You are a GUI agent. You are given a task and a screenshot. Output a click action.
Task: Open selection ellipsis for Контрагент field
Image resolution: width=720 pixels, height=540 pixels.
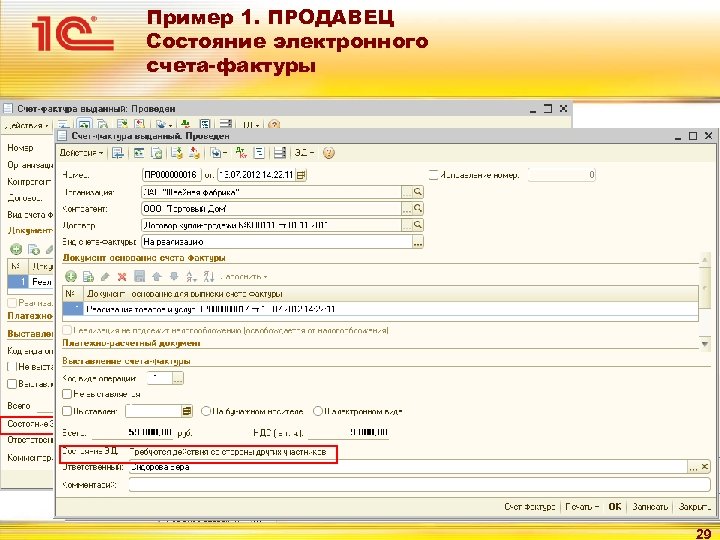tap(407, 208)
